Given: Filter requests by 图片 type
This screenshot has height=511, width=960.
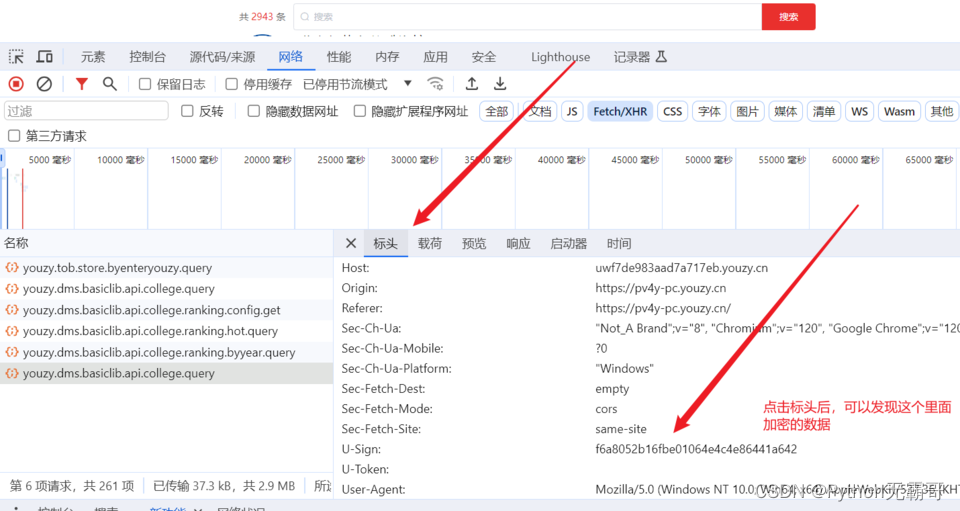Looking at the screenshot, I should [x=747, y=111].
